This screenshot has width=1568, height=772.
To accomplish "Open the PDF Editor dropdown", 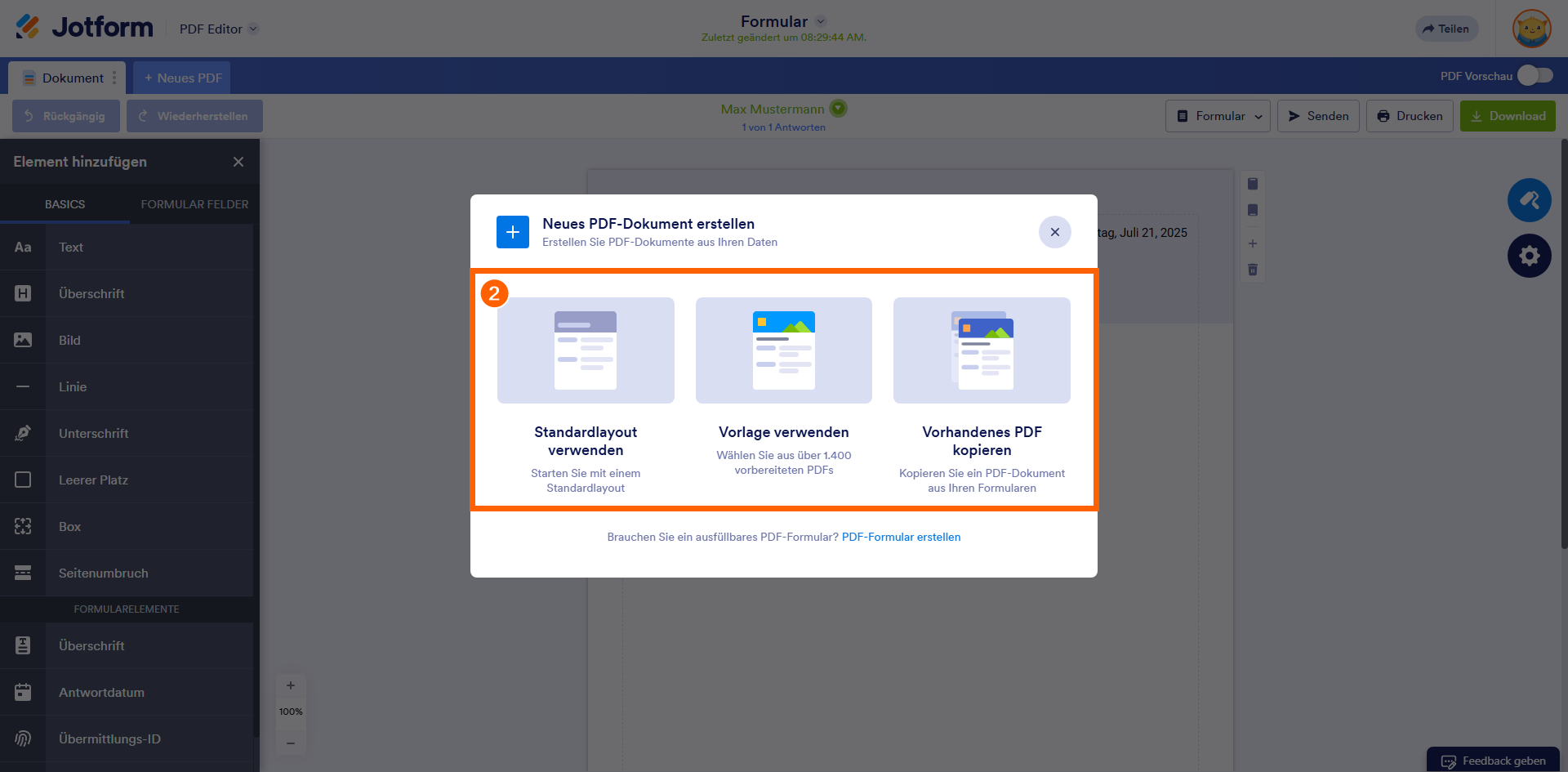I will (219, 29).
